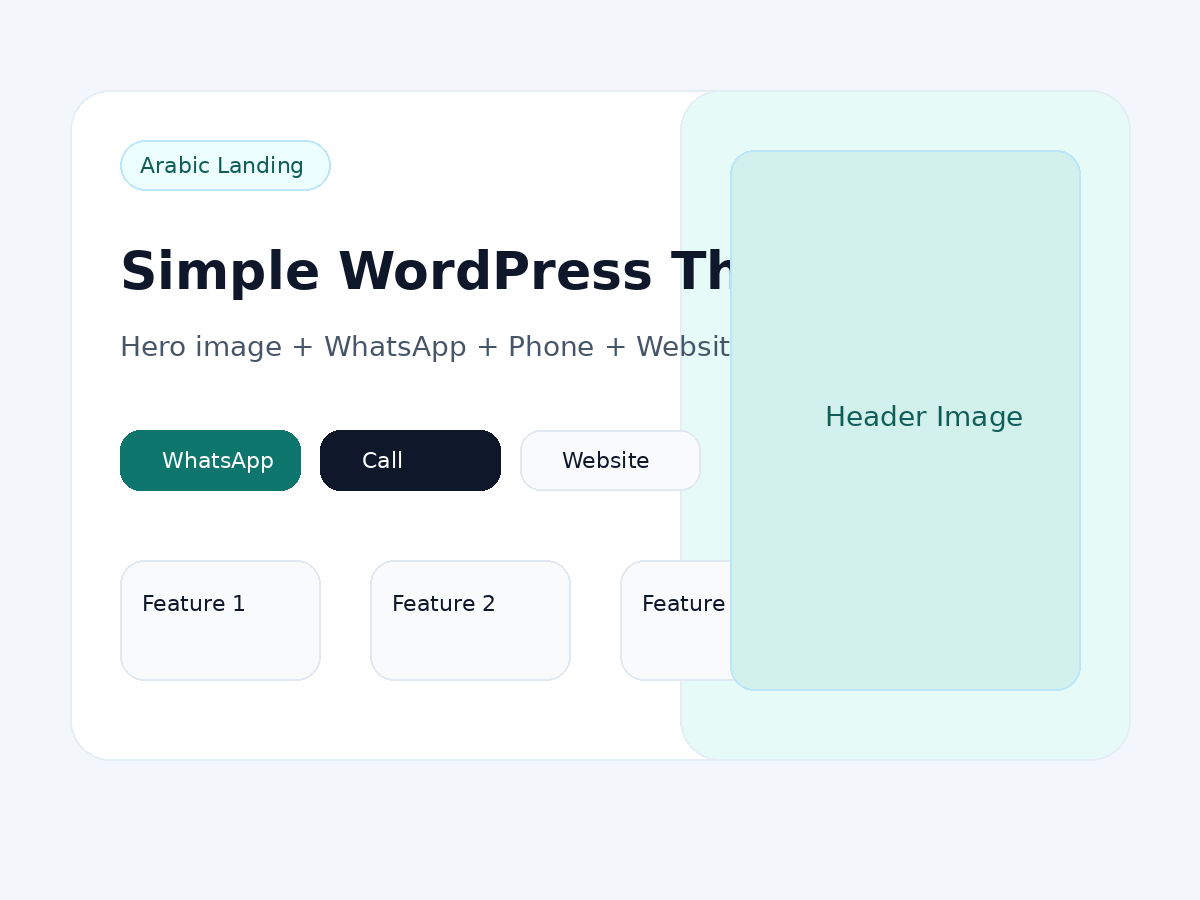Select the Feature 1 card
Viewport: 1200px width, 900px height.
pyautogui.click(x=220, y=620)
